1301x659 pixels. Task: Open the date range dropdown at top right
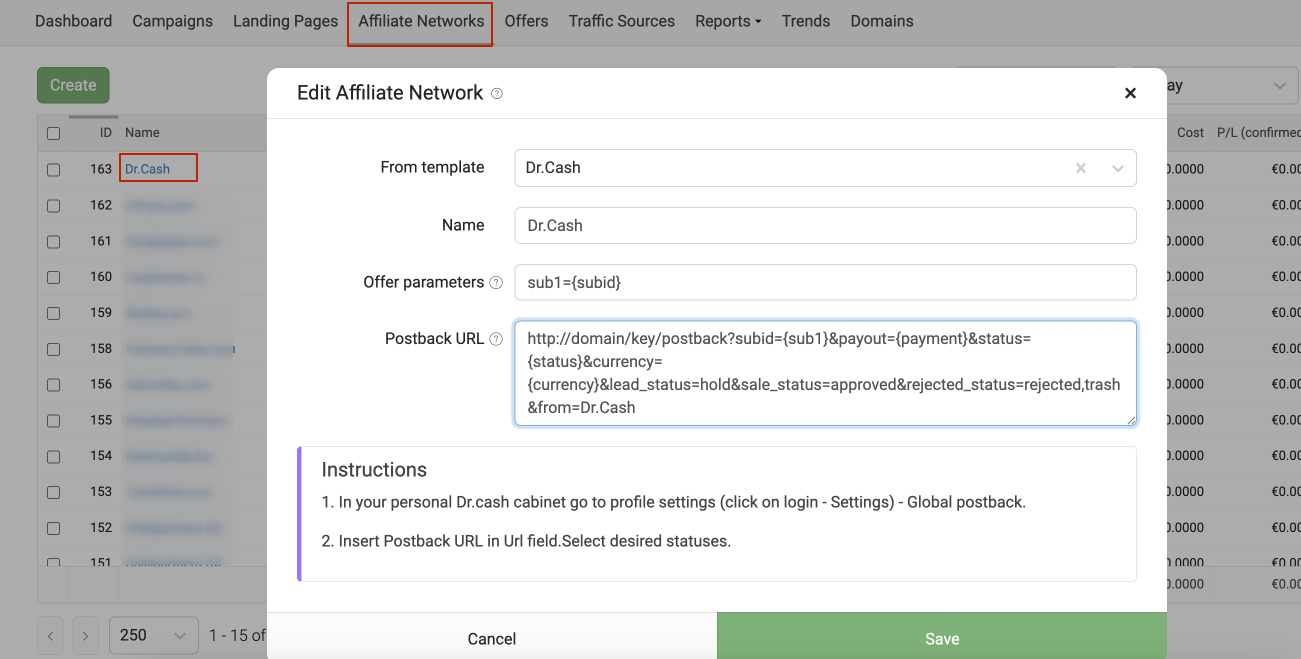pos(1233,86)
